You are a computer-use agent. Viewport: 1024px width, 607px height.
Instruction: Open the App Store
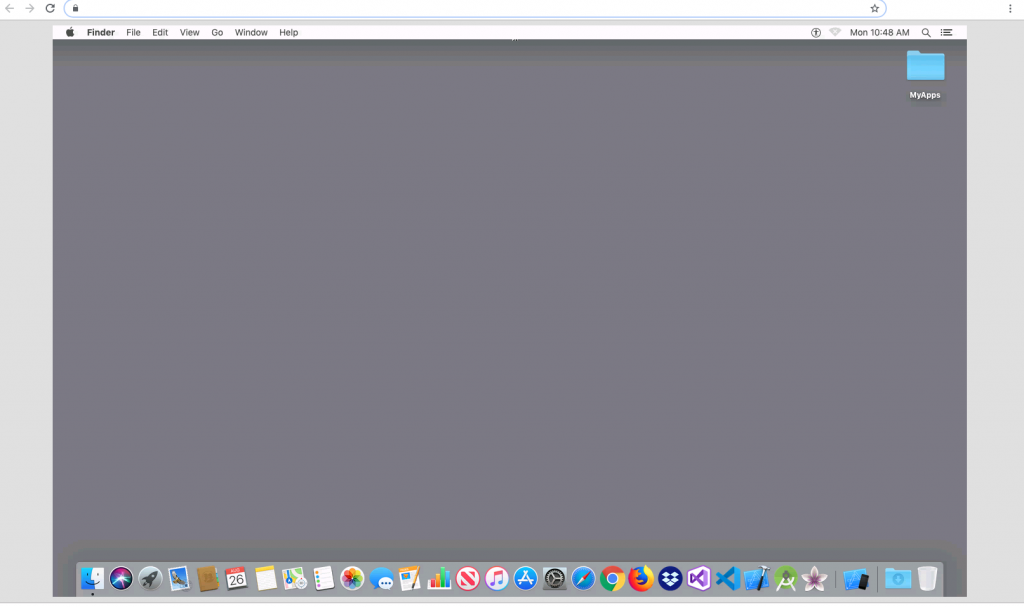click(x=525, y=578)
